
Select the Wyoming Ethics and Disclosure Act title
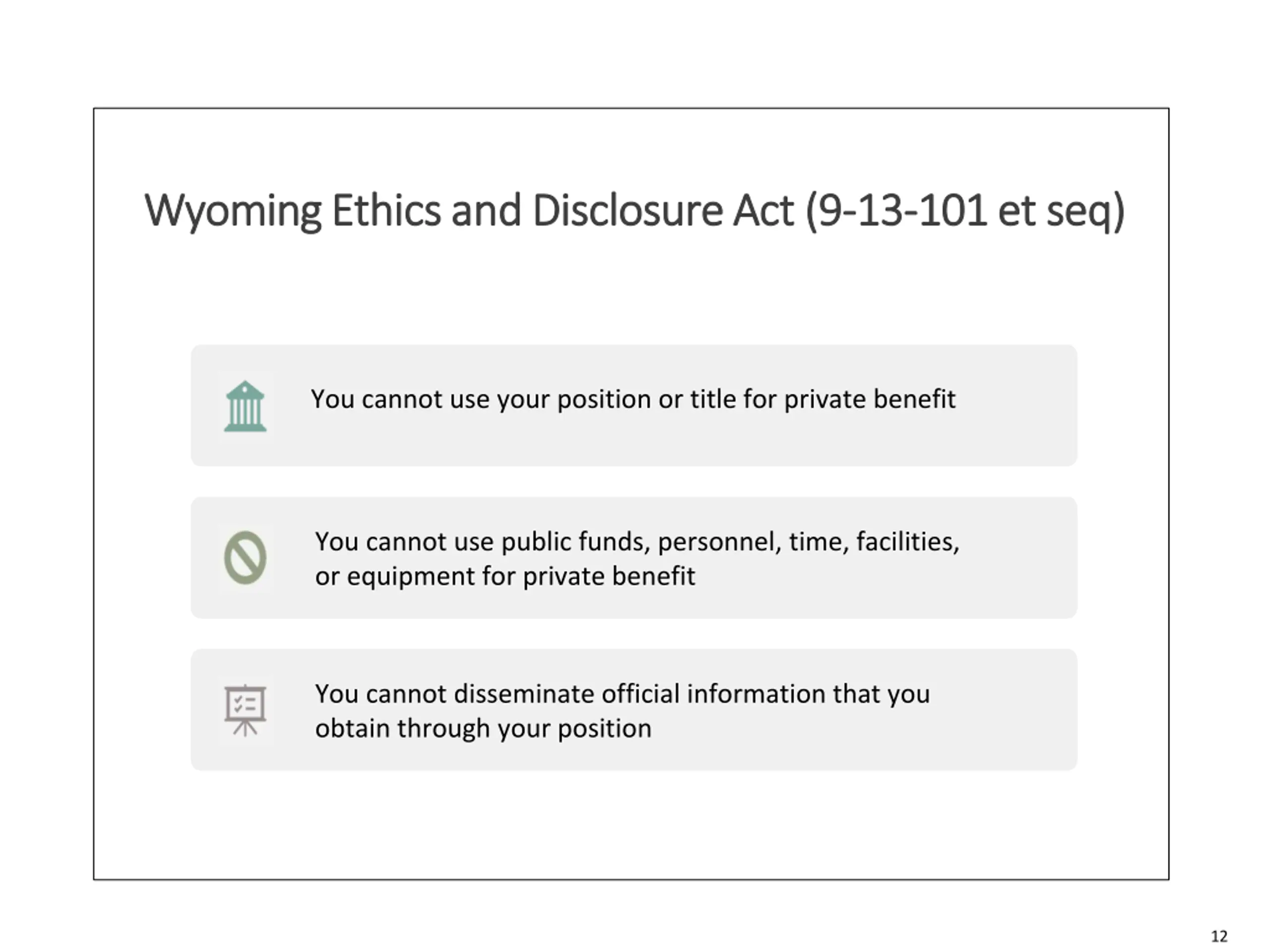(635, 211)
